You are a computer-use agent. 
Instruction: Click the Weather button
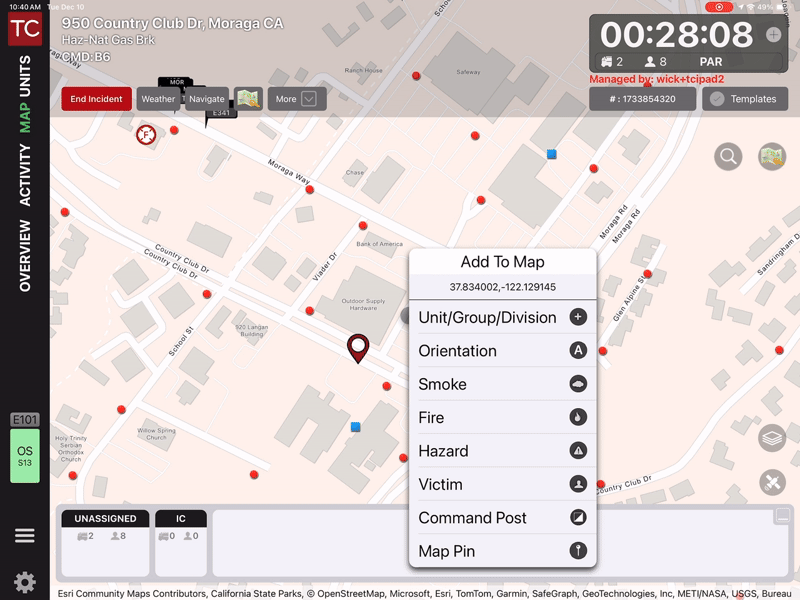(x=158, y=99)
